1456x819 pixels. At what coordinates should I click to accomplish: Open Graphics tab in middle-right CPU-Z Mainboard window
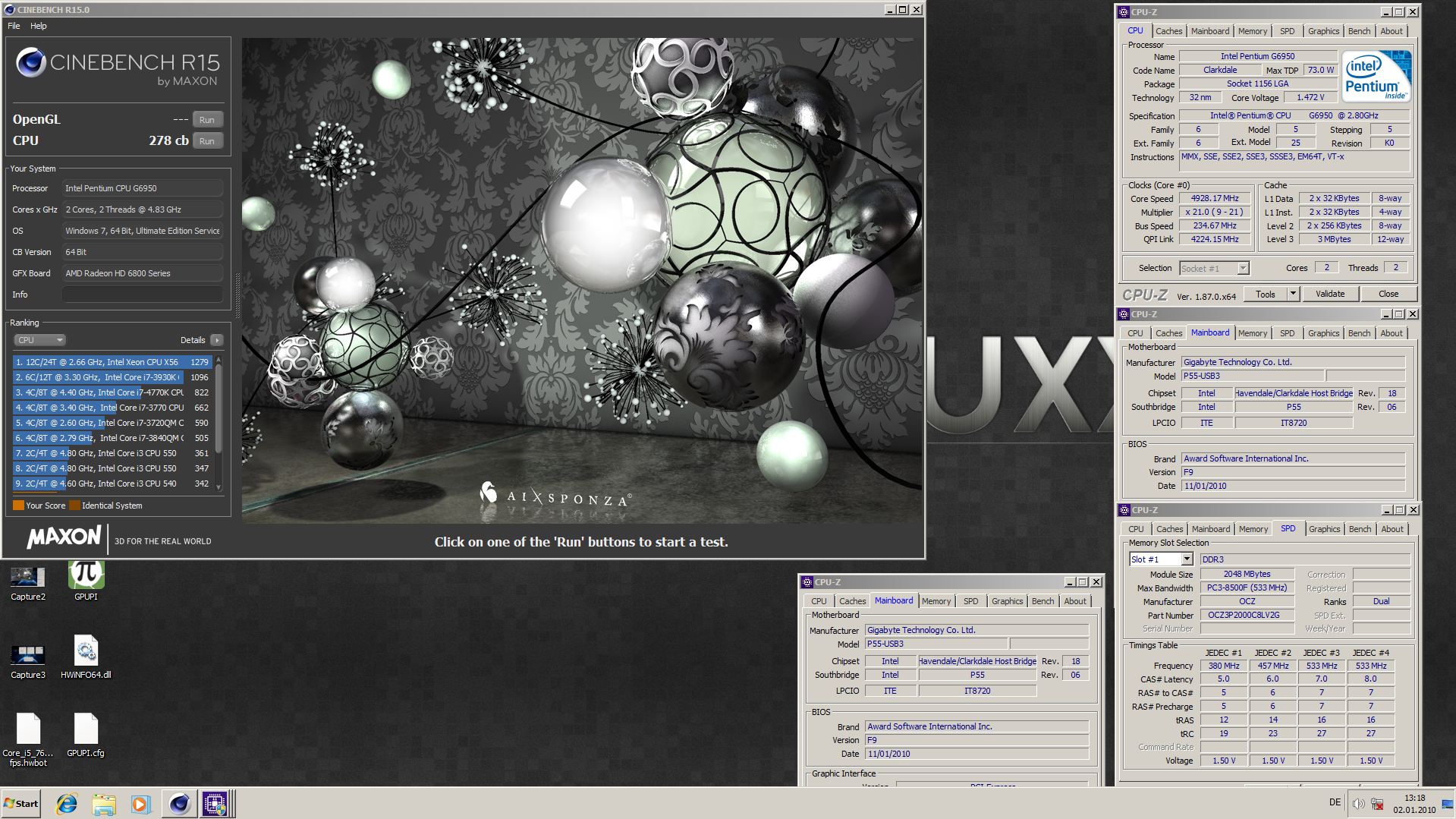1323,333
